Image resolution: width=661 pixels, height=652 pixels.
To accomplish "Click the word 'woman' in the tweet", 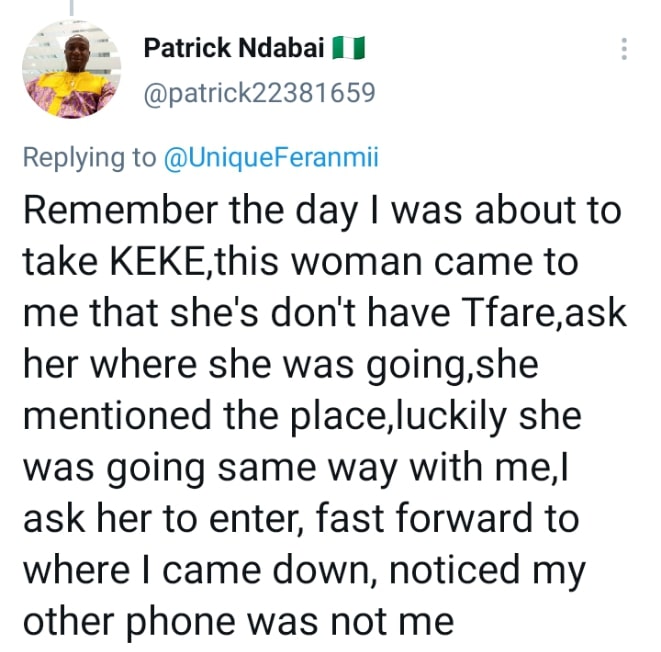I will (357, 262).
